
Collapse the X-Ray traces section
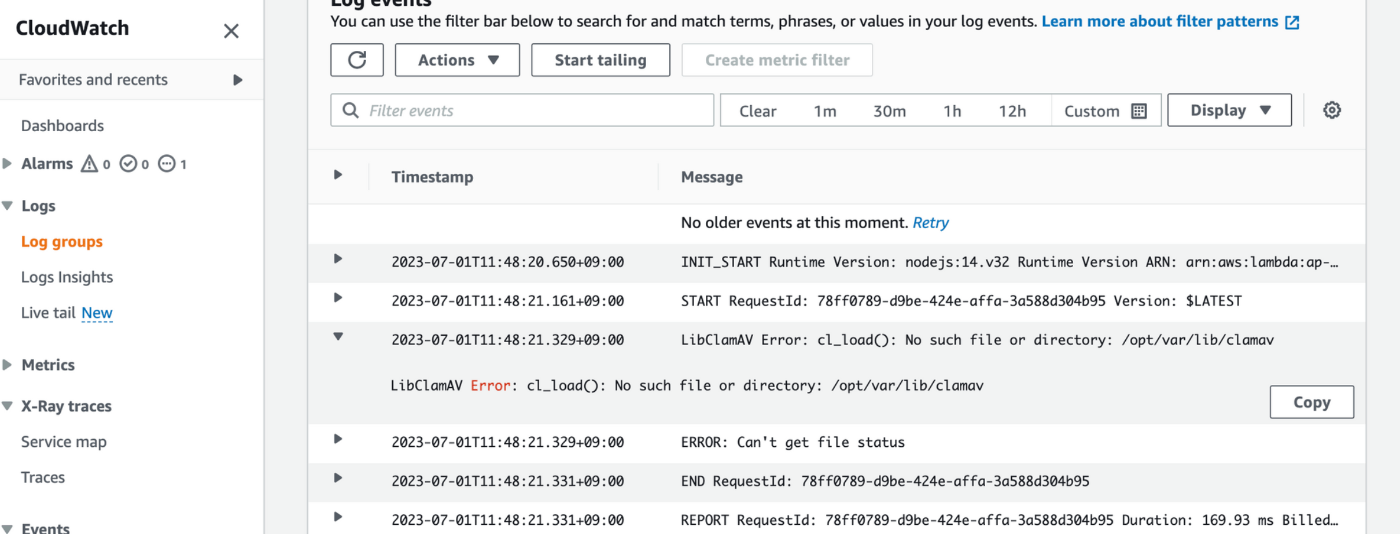(x=8, y=406)
